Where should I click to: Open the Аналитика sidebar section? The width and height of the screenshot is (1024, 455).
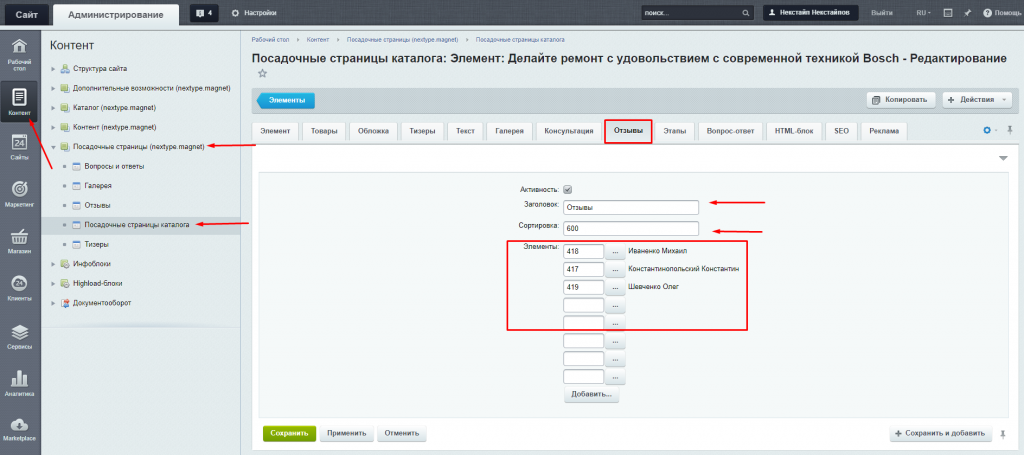coord(20,384)
